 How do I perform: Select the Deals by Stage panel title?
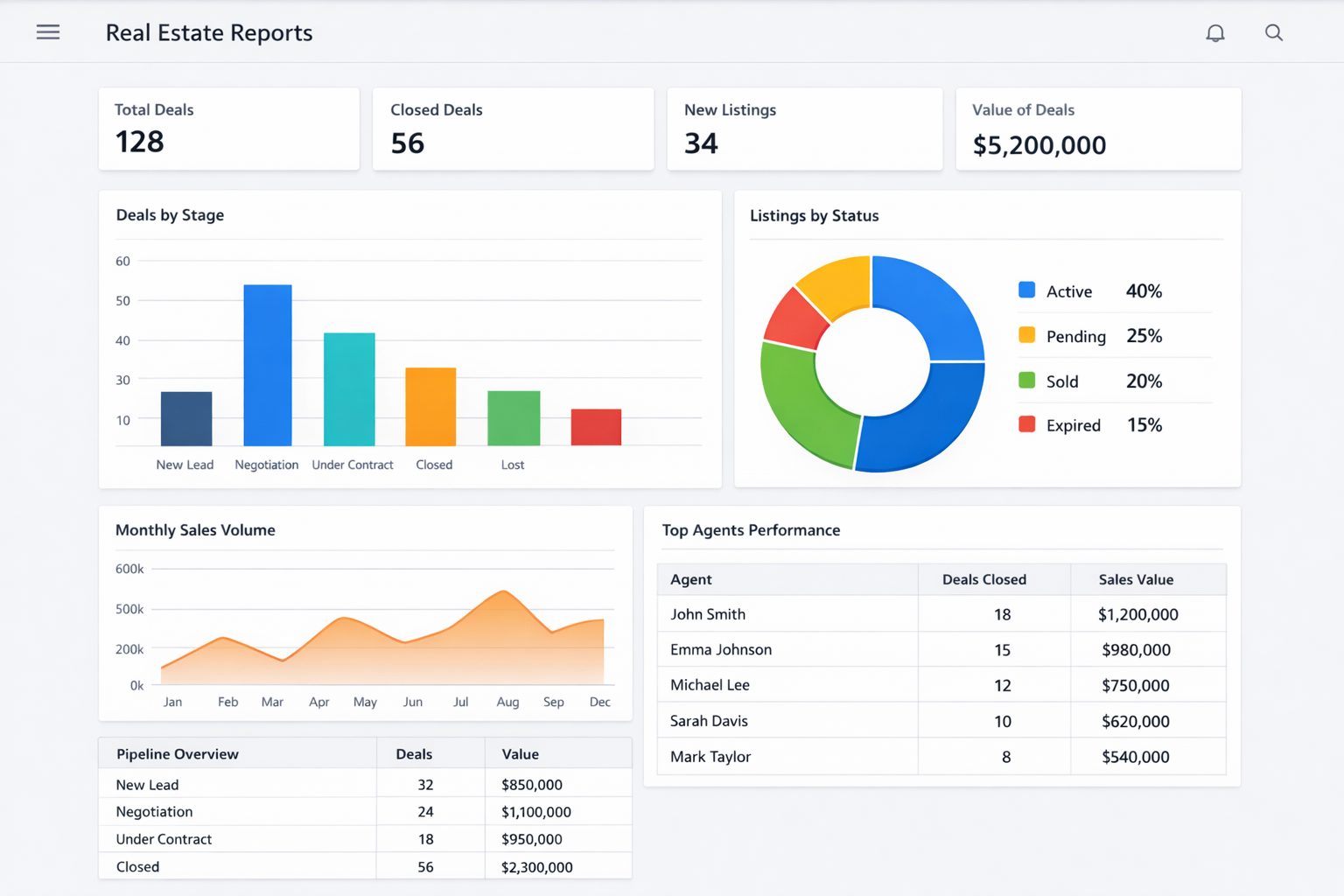coord(170,215)
